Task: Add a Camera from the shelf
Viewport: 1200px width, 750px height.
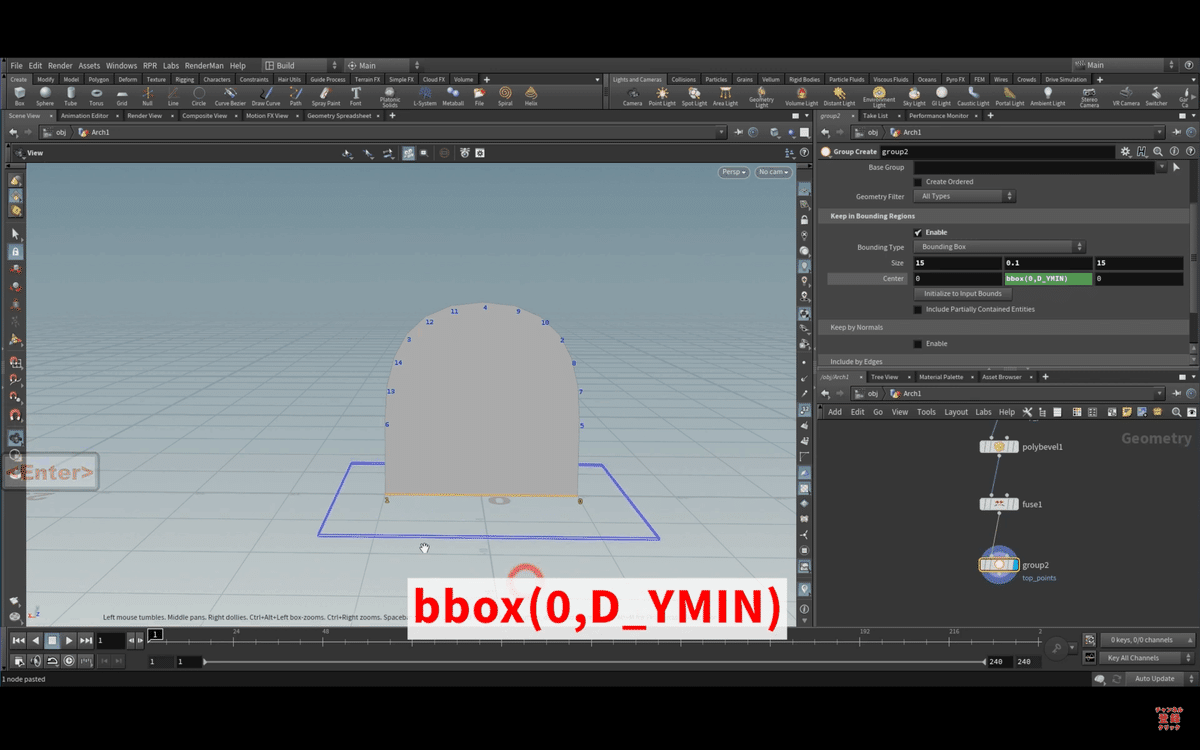Action: pyautogui.click(x=633, y=97)
